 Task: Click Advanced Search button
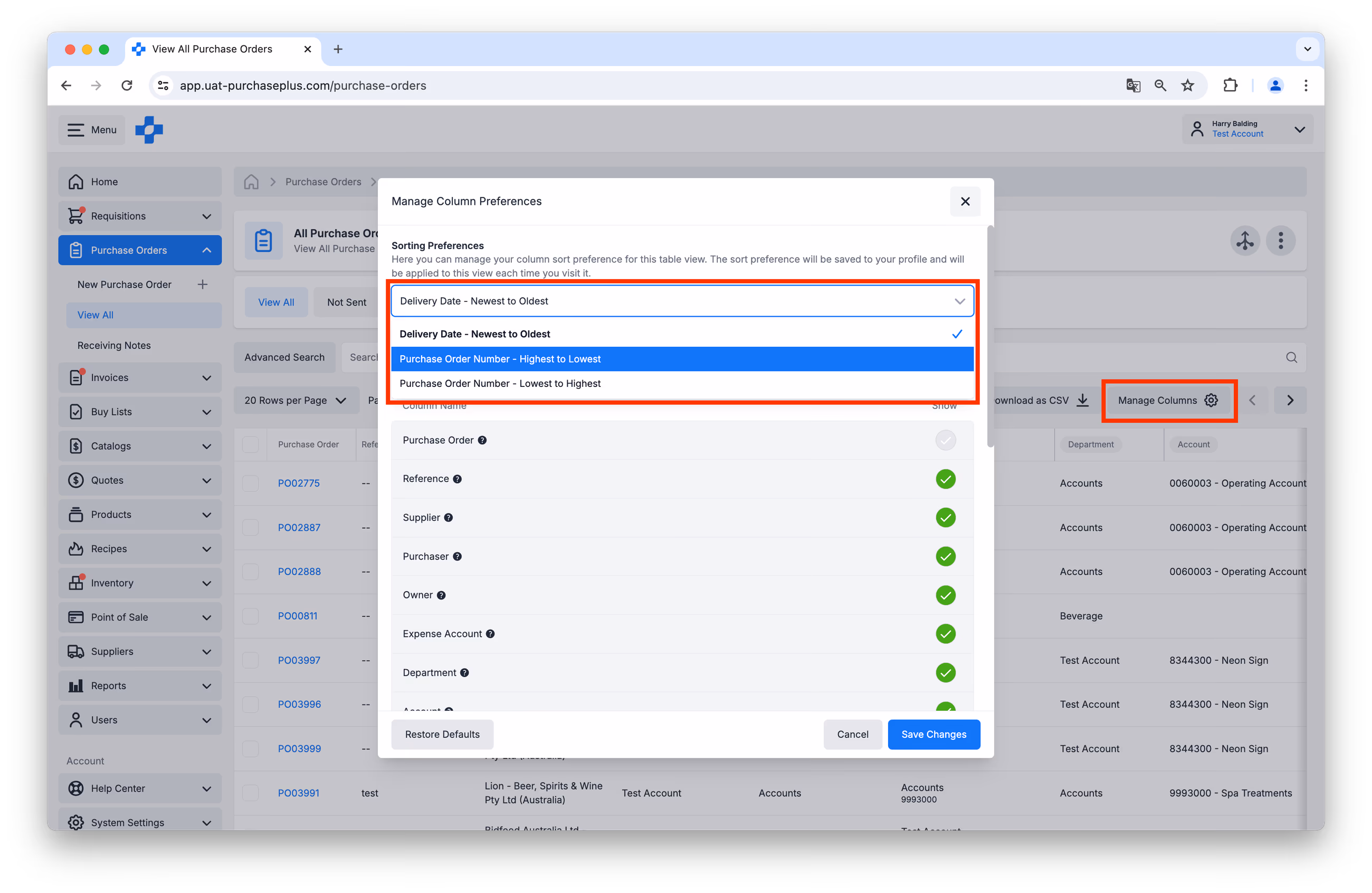point(285,357)
